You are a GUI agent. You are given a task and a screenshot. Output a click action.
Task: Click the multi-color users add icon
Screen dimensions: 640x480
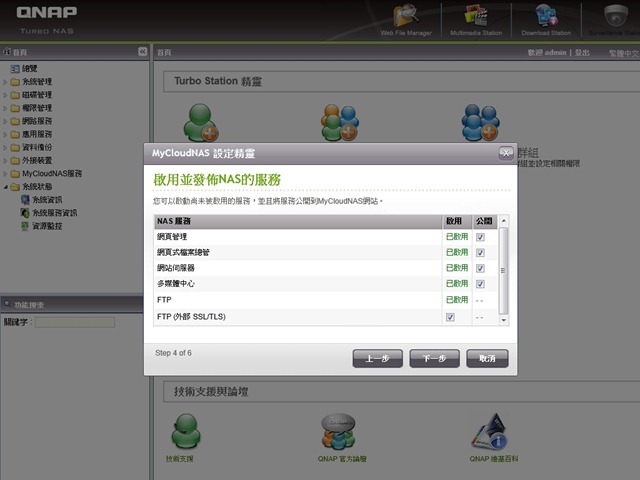pyautogui.click(x=340, y=122)
